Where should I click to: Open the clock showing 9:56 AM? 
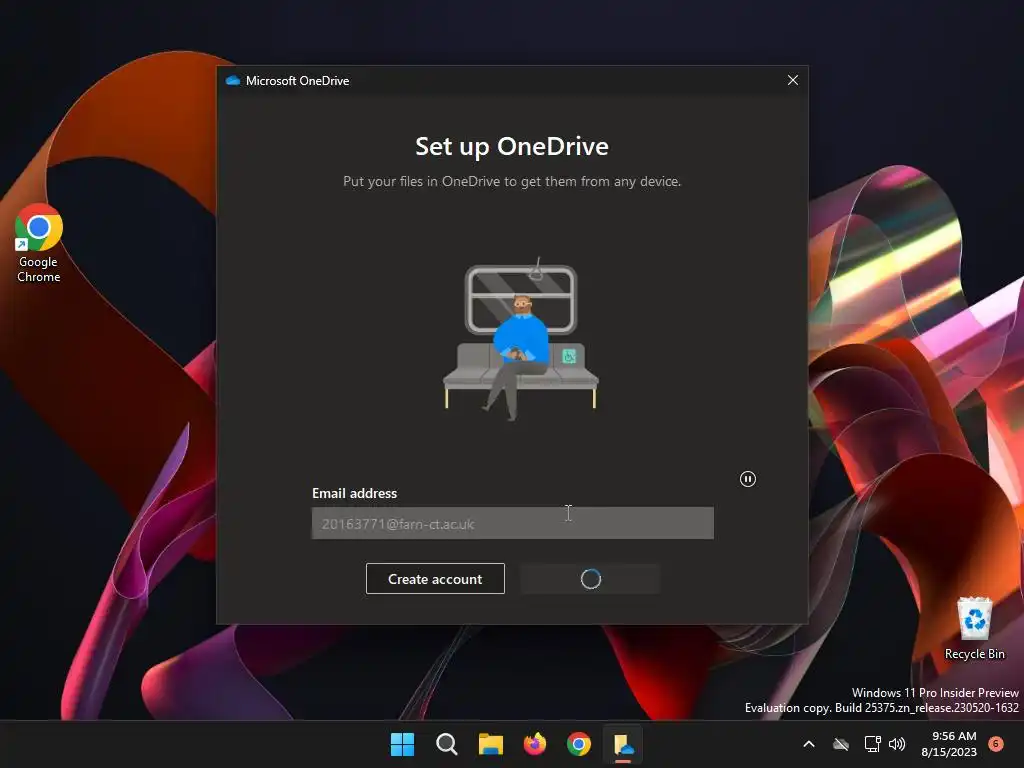pyautogui.click(x=949, y=744)
